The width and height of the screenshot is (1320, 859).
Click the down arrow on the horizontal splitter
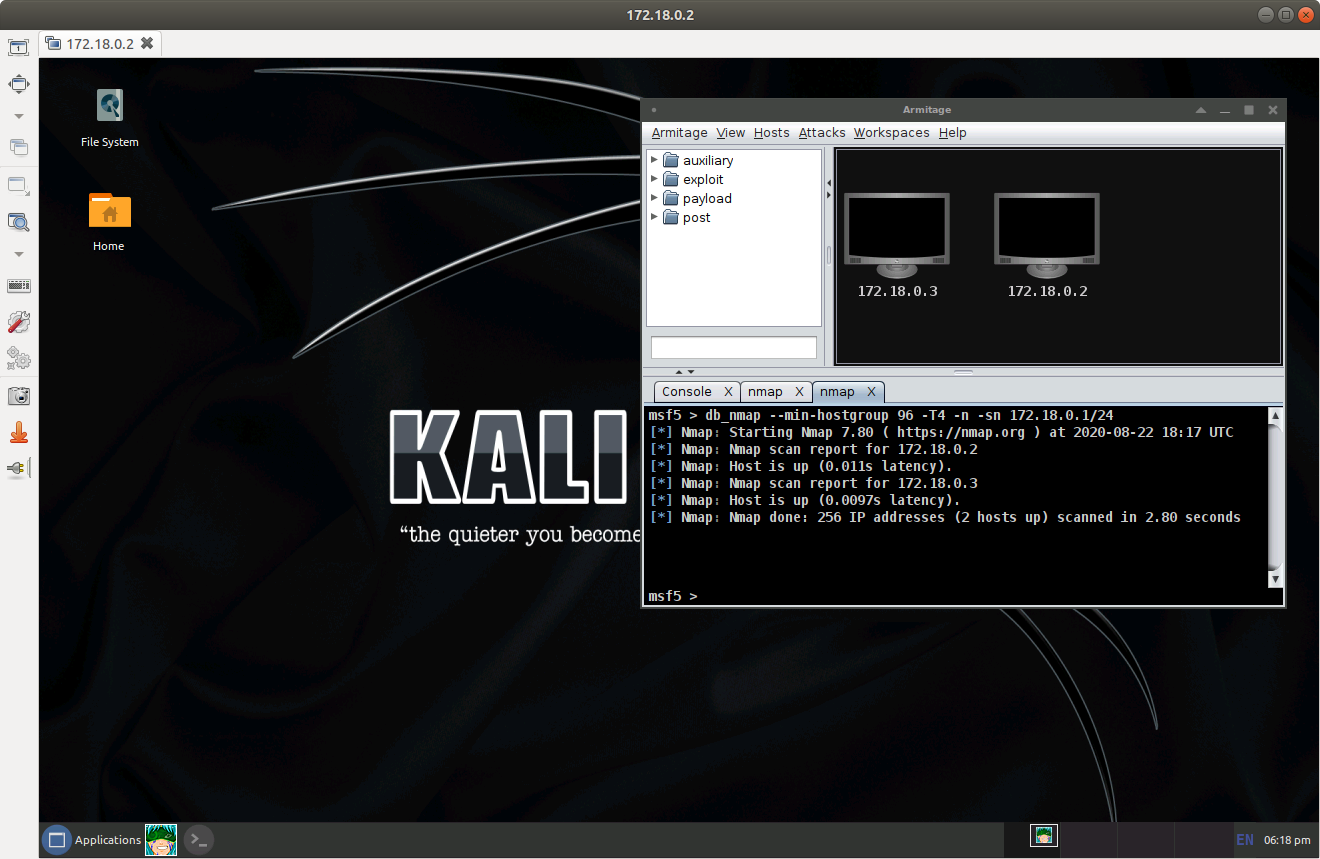pos(690,372)
